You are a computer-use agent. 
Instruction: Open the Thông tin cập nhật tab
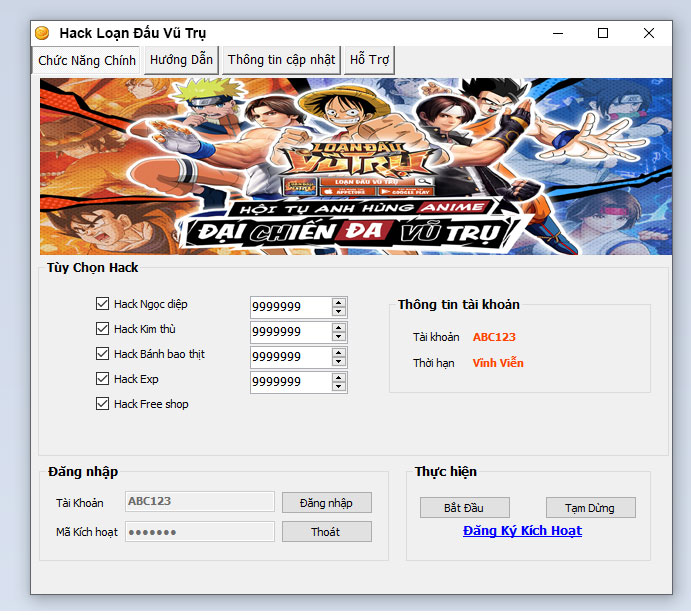click(x=281, y=60)
